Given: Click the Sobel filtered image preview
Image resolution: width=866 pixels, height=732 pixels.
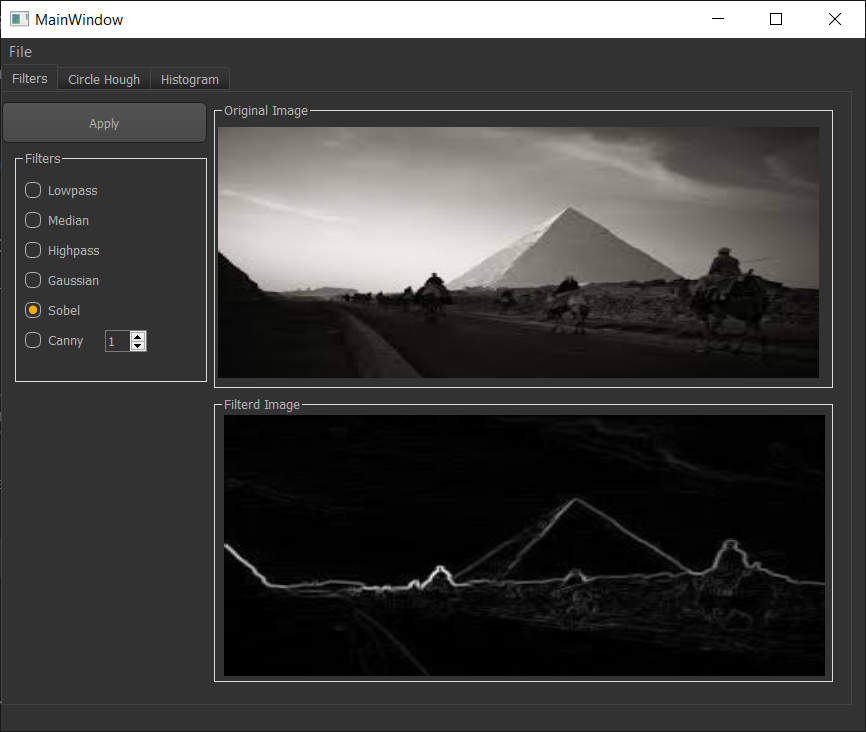Looking at the screenshot, I should 524,545.
